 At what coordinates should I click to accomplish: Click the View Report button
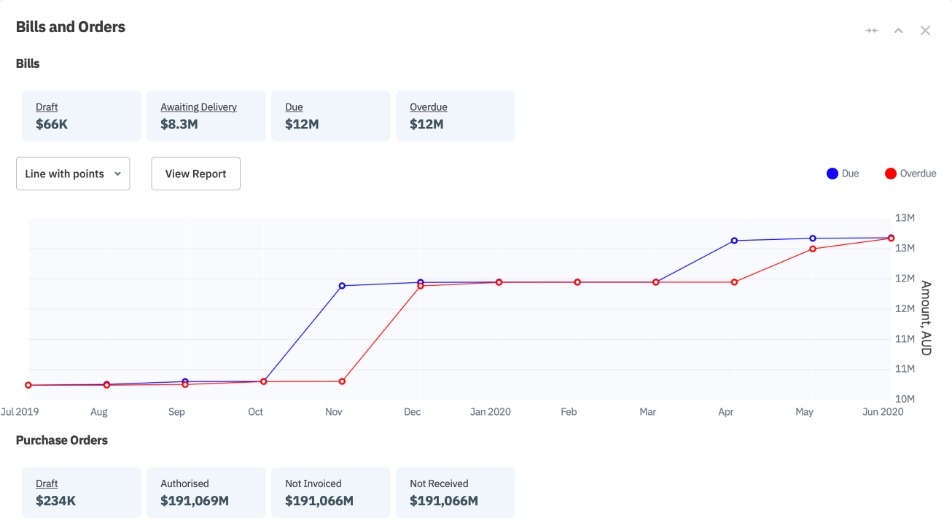click(196, 174)
